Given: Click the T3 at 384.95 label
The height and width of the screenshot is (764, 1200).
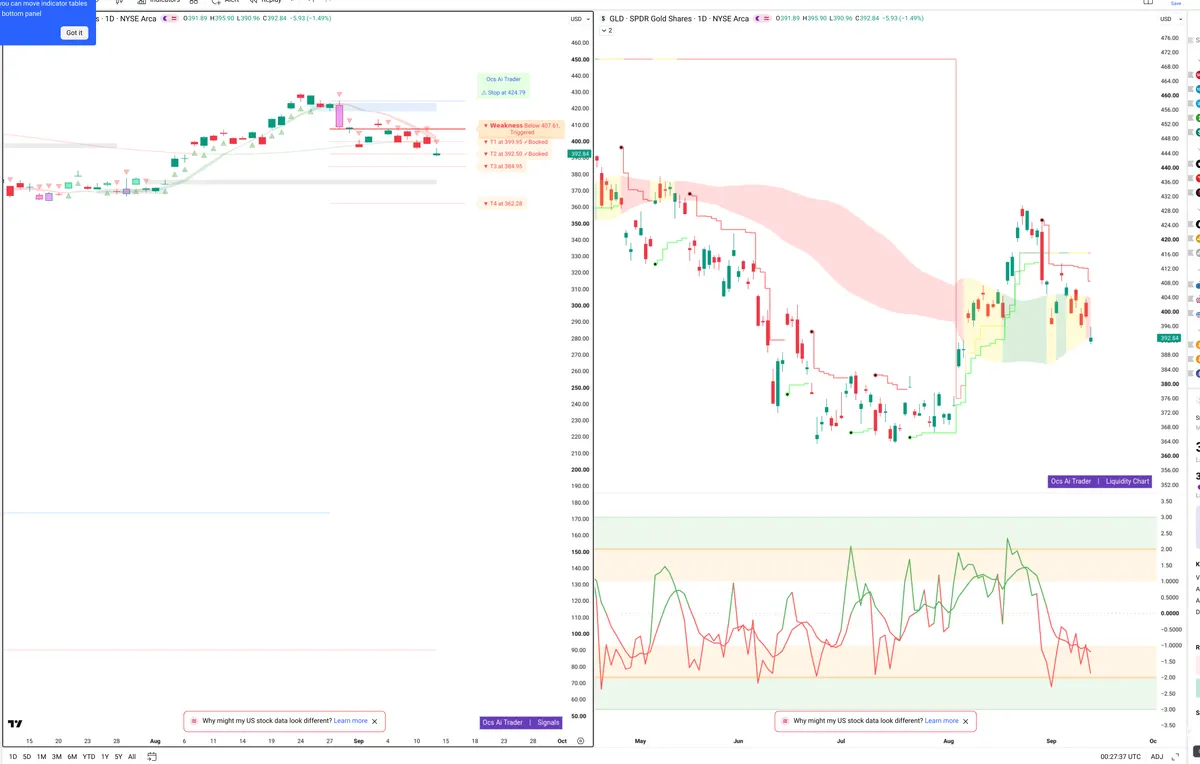Looking at the screenshot, I should [x=503, y=166].
